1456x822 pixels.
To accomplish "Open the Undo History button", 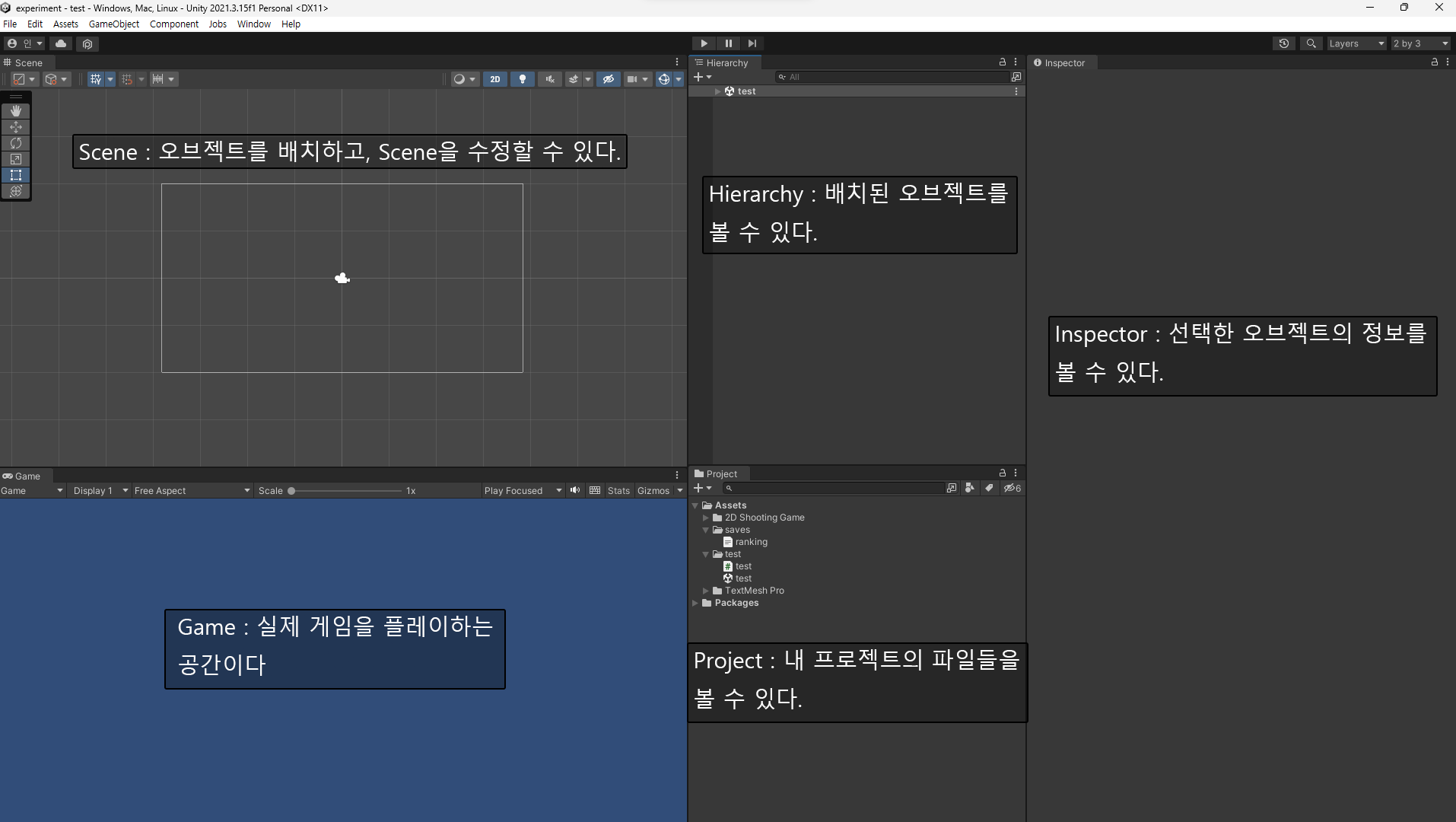I will click(1284, 43).
